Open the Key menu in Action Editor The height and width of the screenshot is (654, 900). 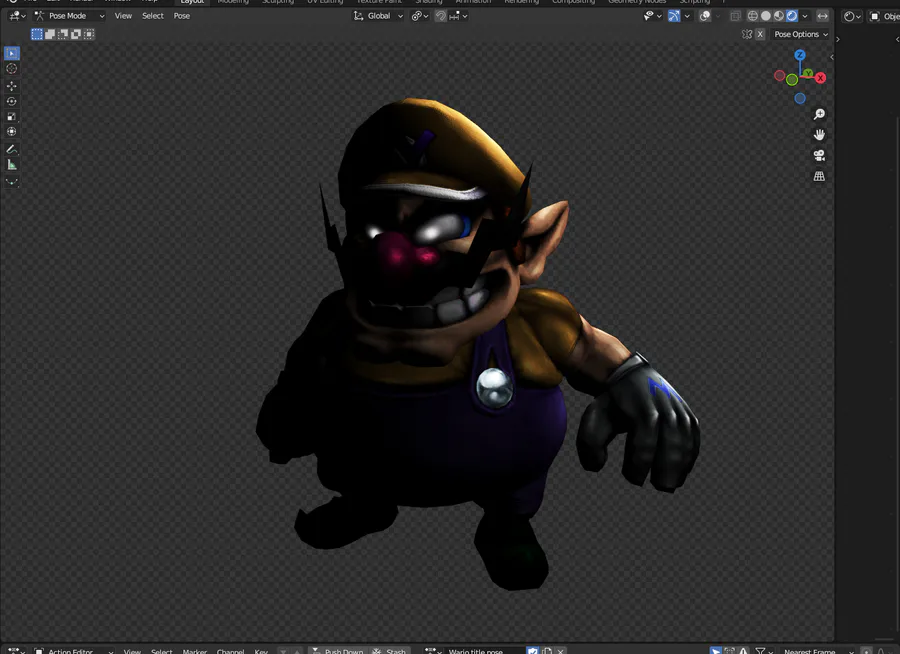tap(261, 651)
